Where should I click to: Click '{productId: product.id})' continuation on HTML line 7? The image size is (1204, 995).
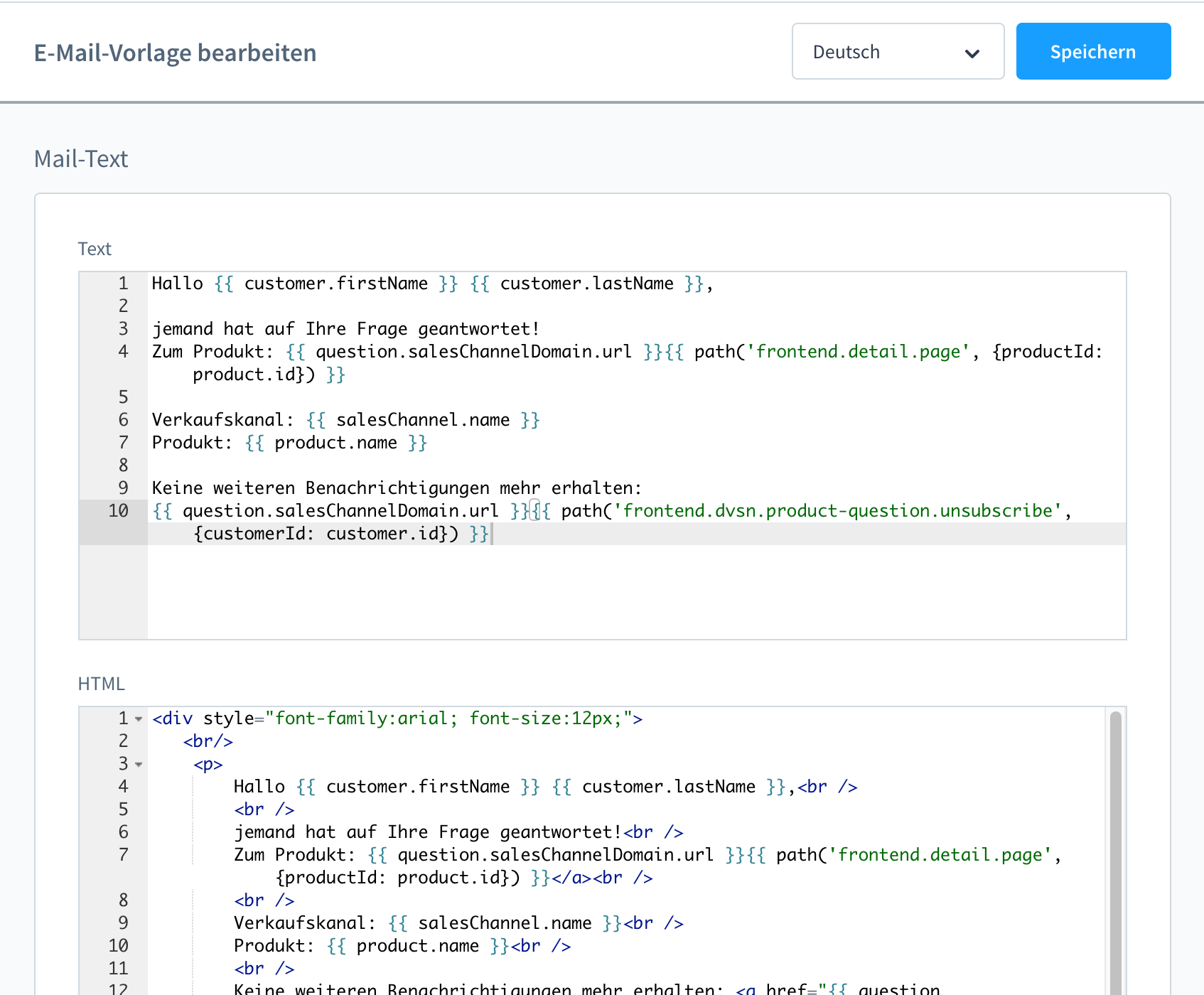tap(397, 878)
